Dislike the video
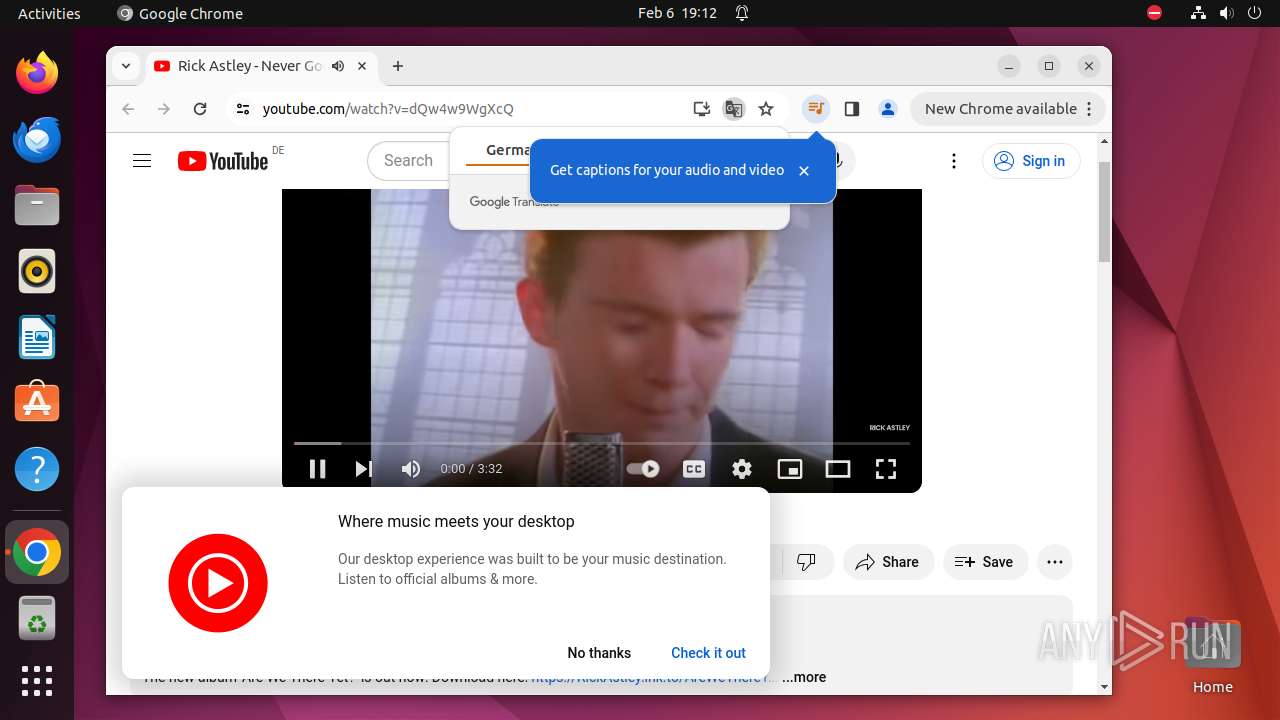This screenshot has height=720, width=1280. 806,562
